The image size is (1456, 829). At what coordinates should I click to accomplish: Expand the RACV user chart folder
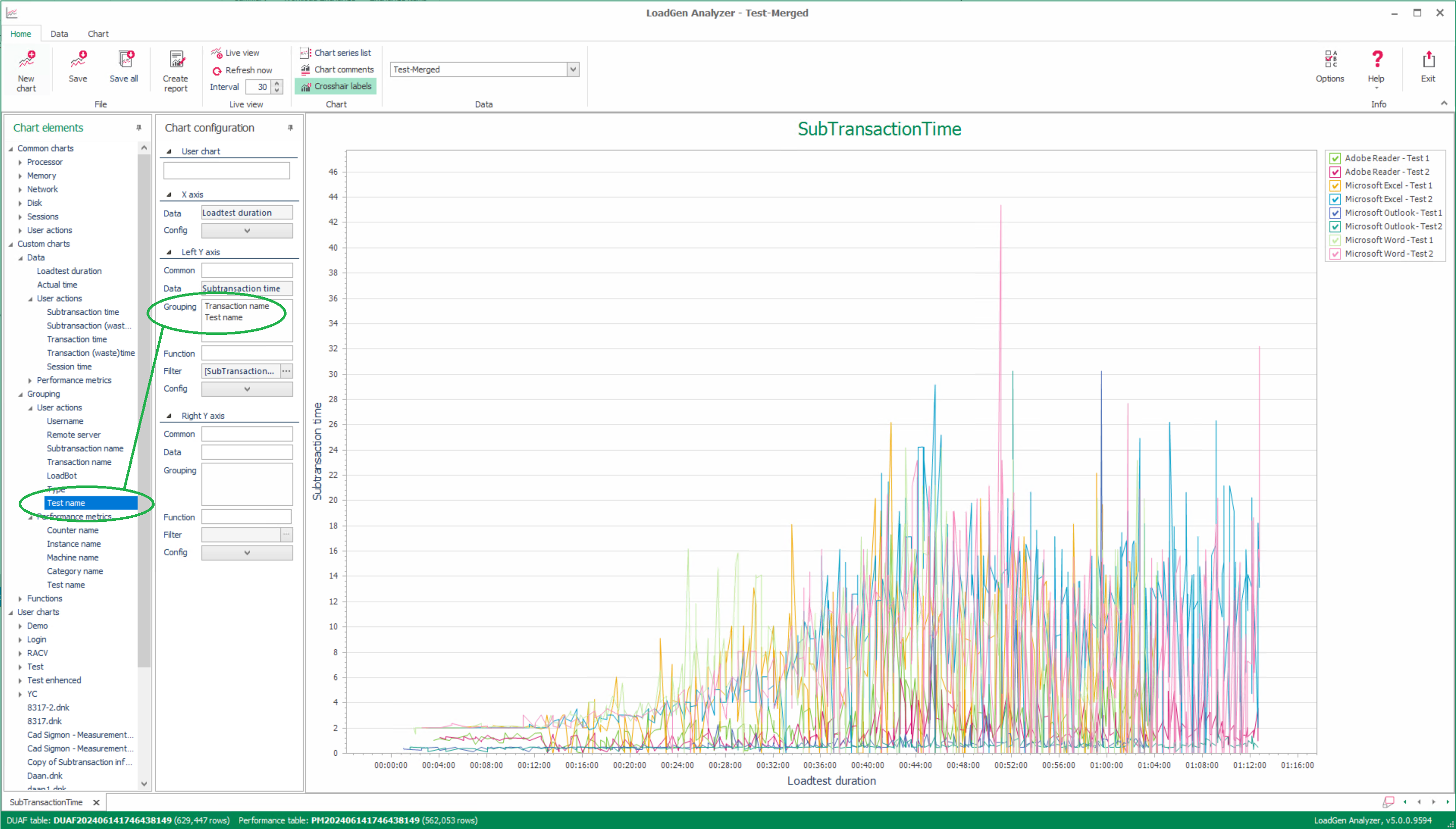(21, 654)
